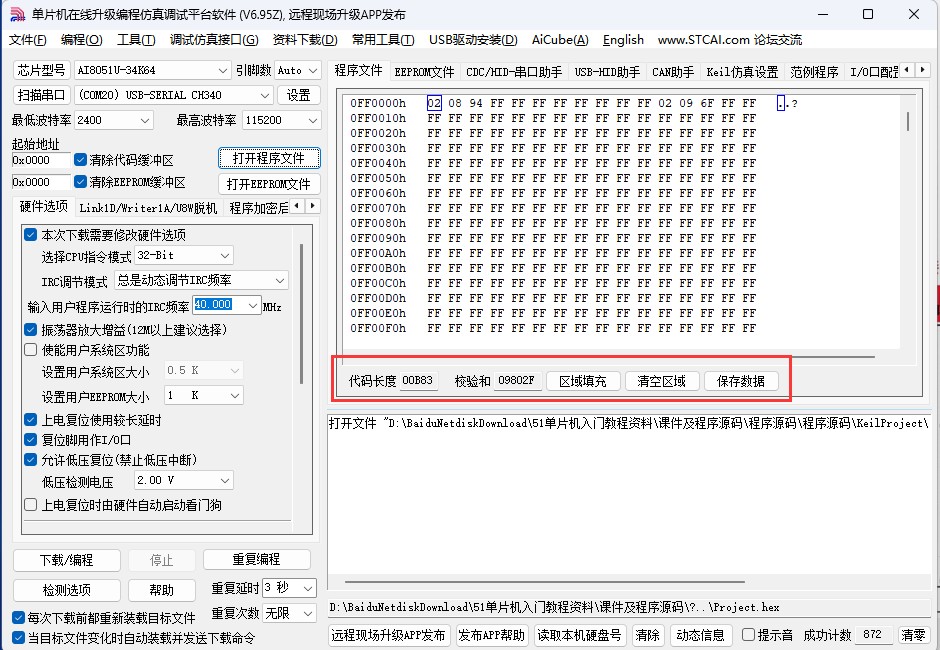
Task: Expand 最高波特率 115200 dropdown
Action: tap(312, 120)
